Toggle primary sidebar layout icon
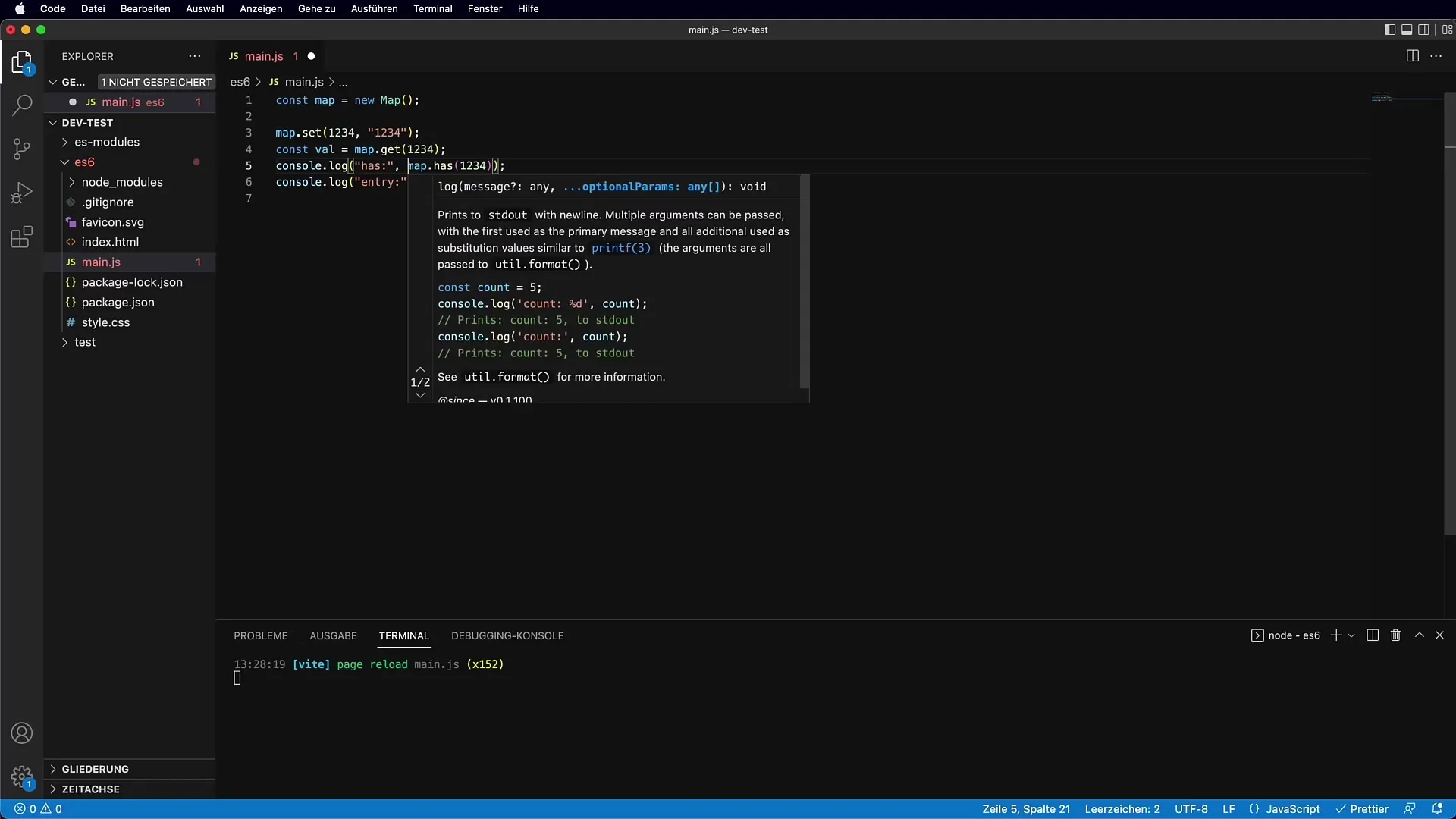The width and height of the screenshot is (1456, 819). tap(1389, 30)
